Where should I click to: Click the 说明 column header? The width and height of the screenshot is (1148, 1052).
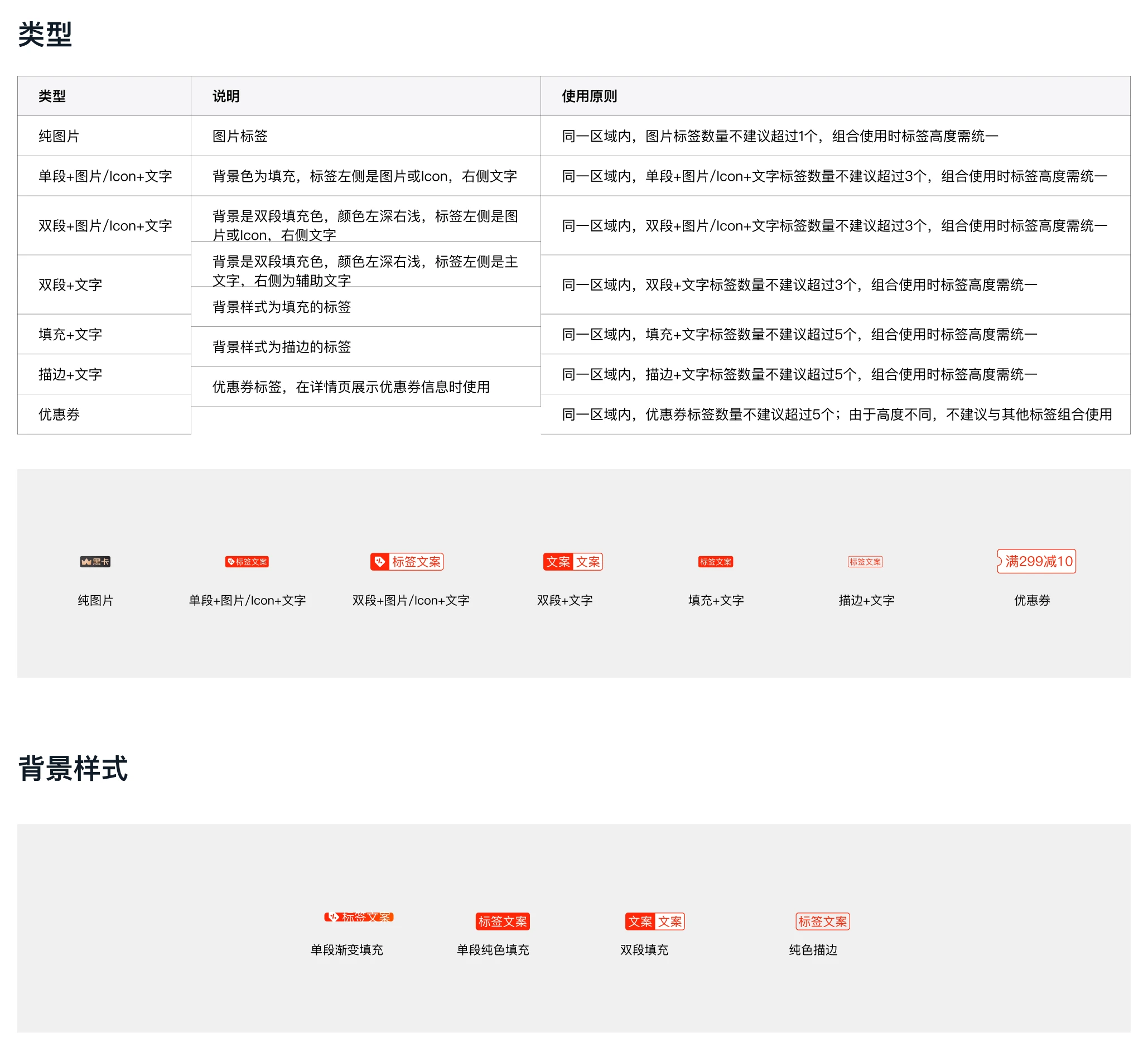click(x=365, y=96)
